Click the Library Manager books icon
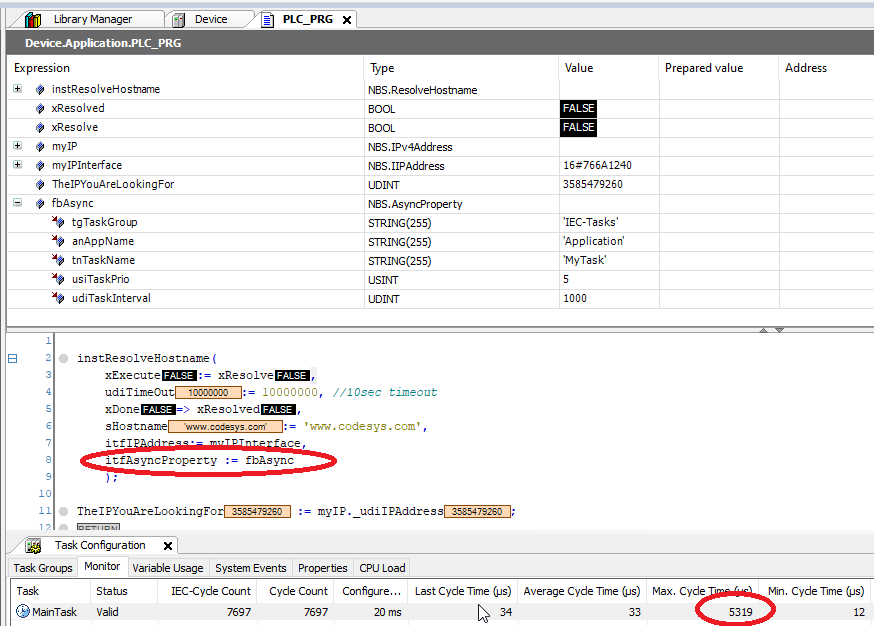 tap(34, 19)
